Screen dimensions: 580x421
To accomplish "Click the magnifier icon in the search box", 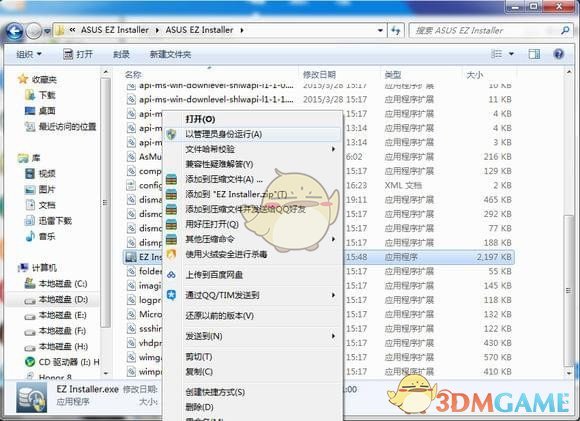I will (x=565, y=30).
